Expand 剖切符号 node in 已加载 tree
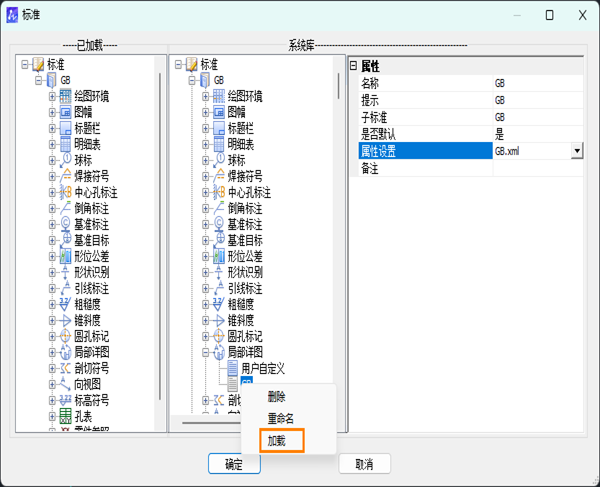This screenshot has width=600, height=487. (x=52, y=368)
